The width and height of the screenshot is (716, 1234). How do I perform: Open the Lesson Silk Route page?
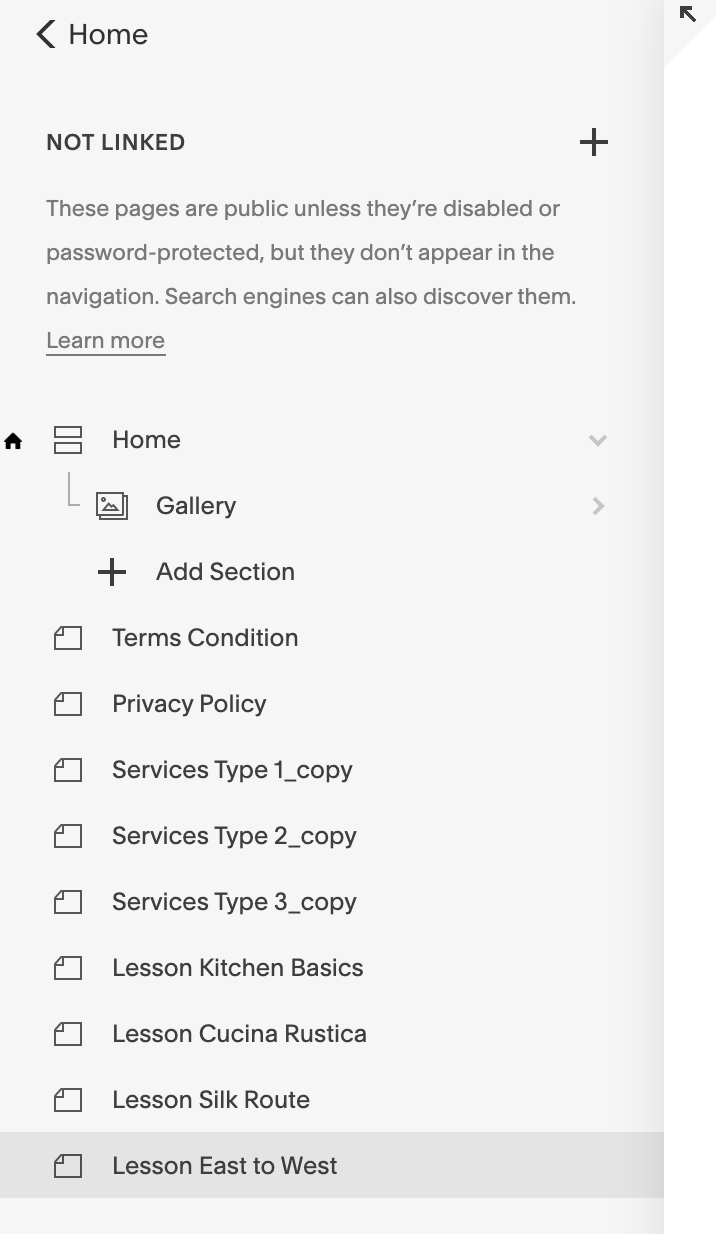[x=210, y=1099]
